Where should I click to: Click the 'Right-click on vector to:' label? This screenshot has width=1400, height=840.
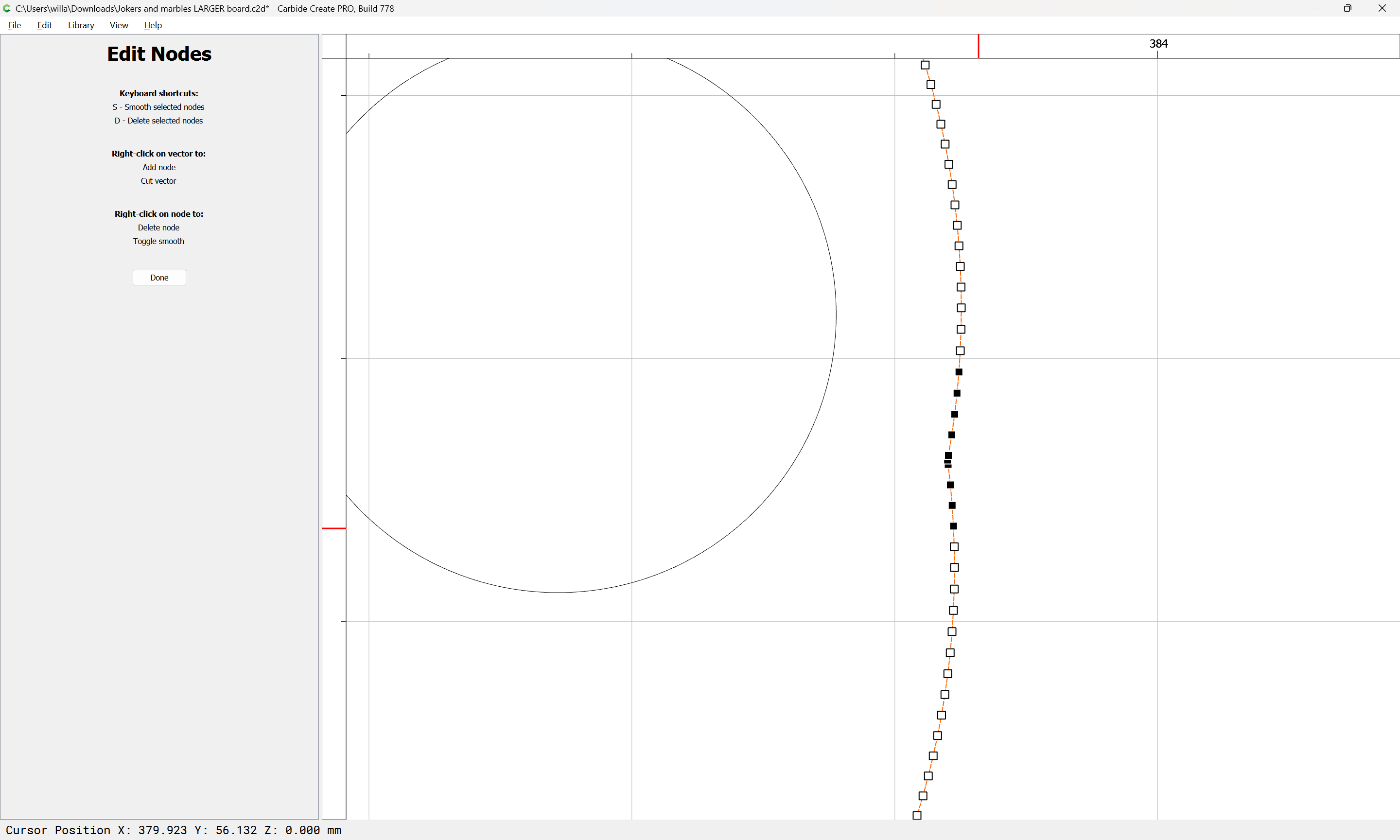coord(158,154)
